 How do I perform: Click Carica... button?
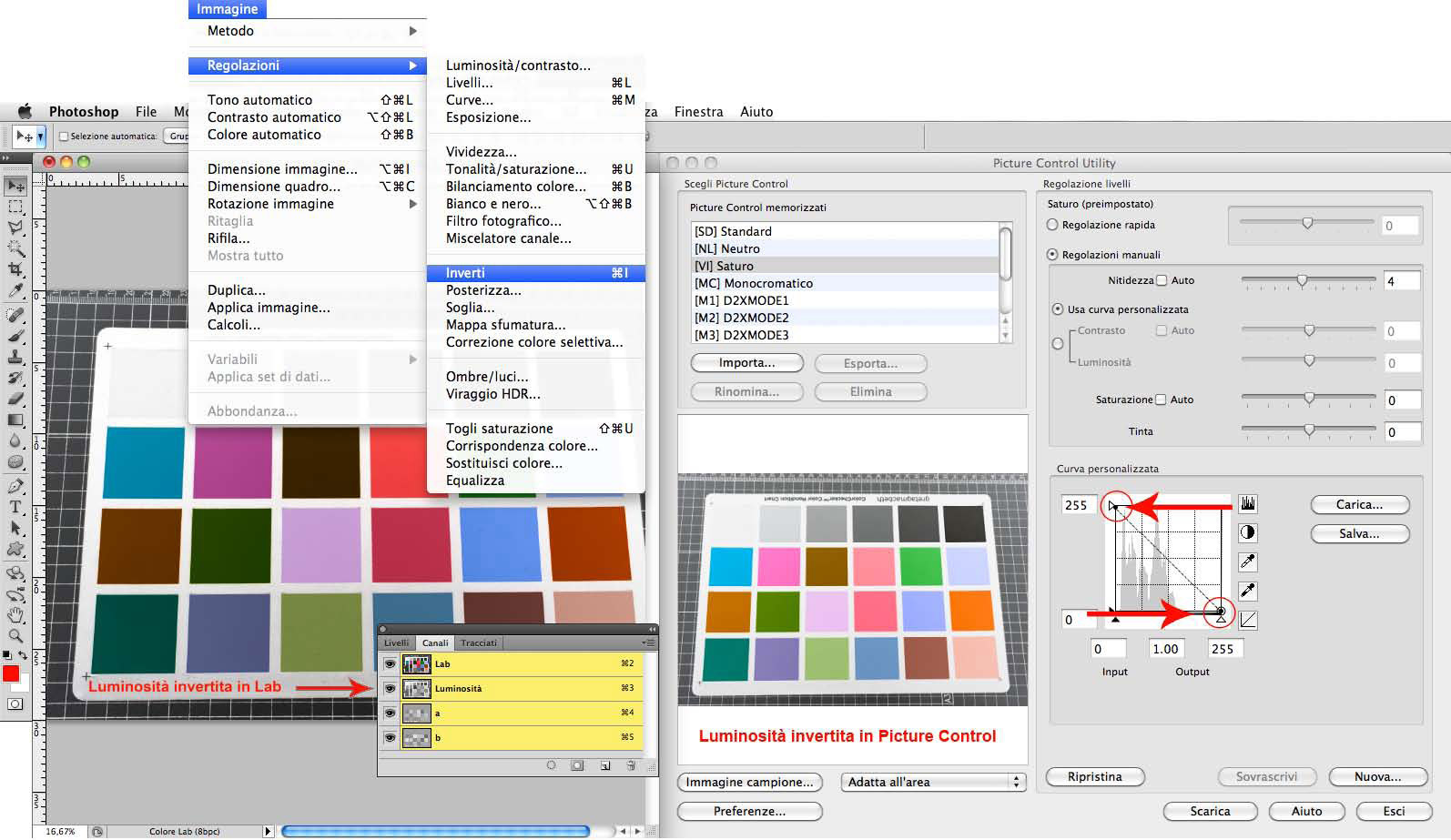(x=1360, y=504)
